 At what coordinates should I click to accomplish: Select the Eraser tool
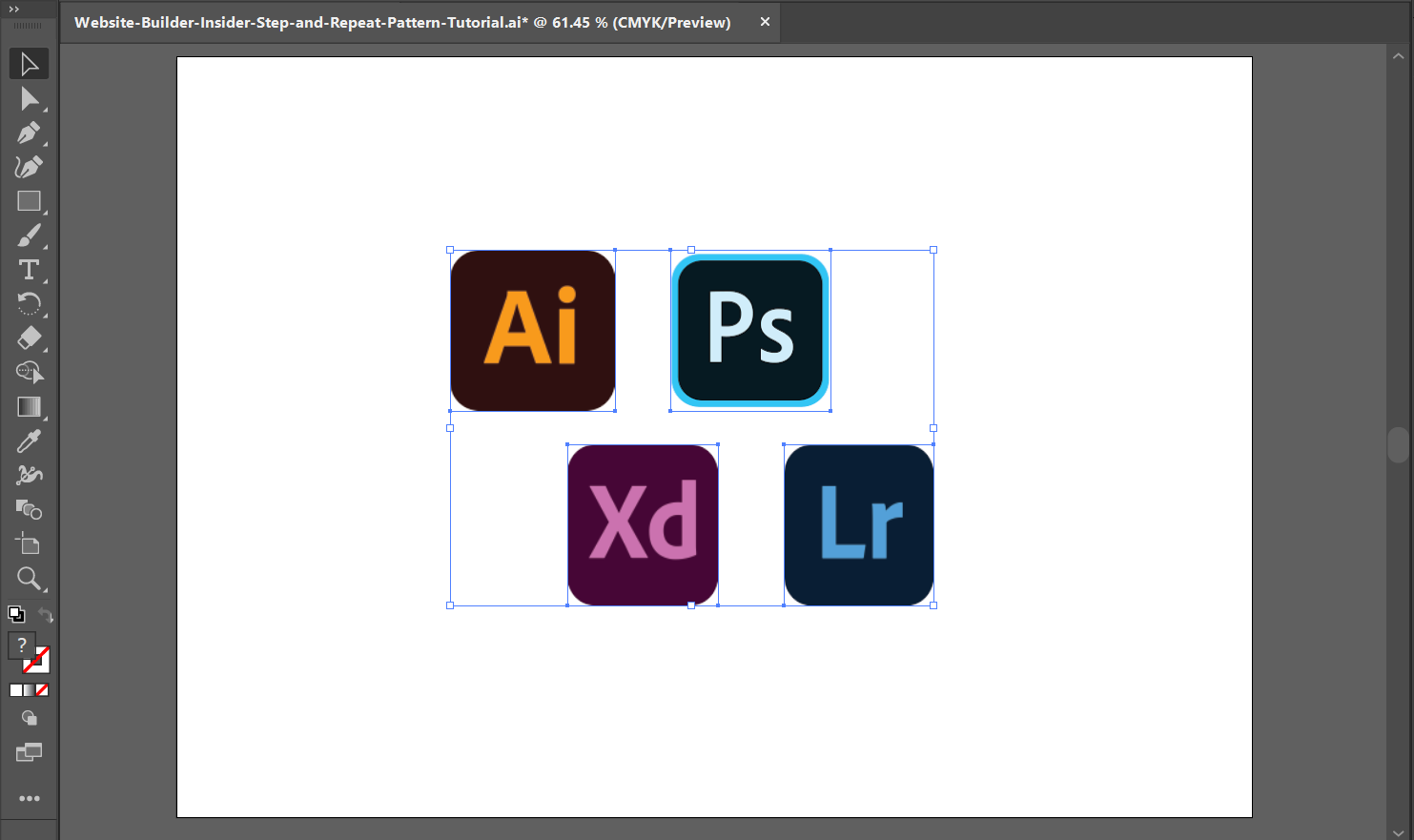[x=29, y=338]
